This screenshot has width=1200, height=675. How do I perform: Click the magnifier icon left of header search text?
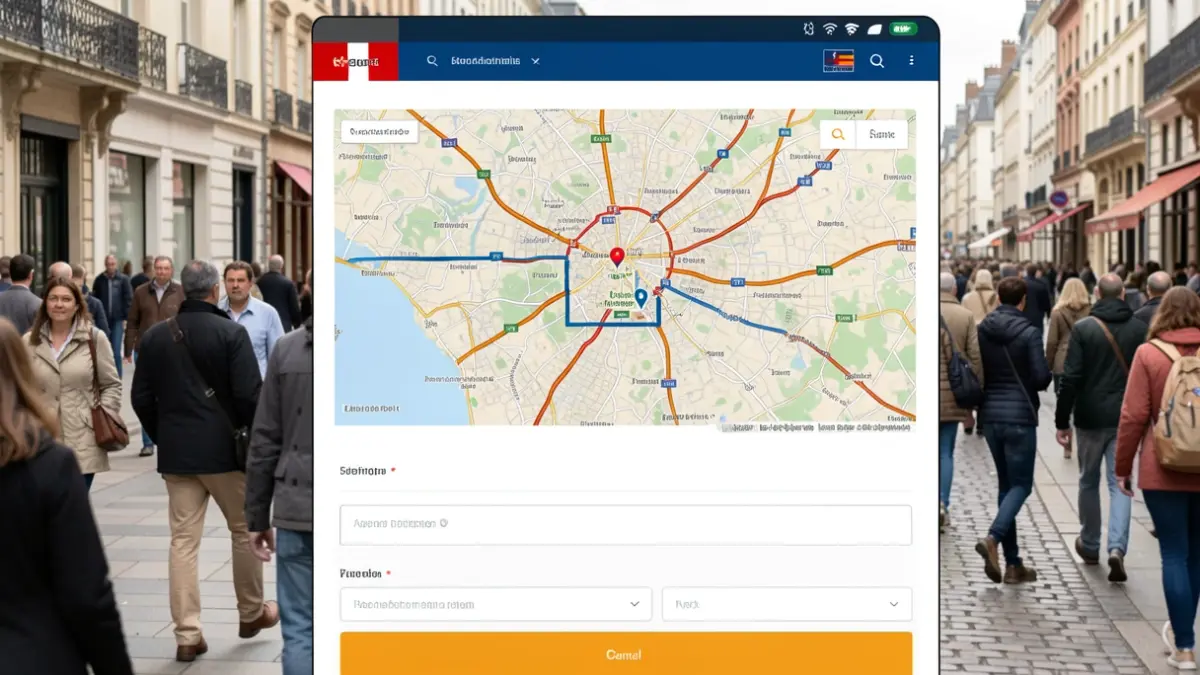pos(432,61)
